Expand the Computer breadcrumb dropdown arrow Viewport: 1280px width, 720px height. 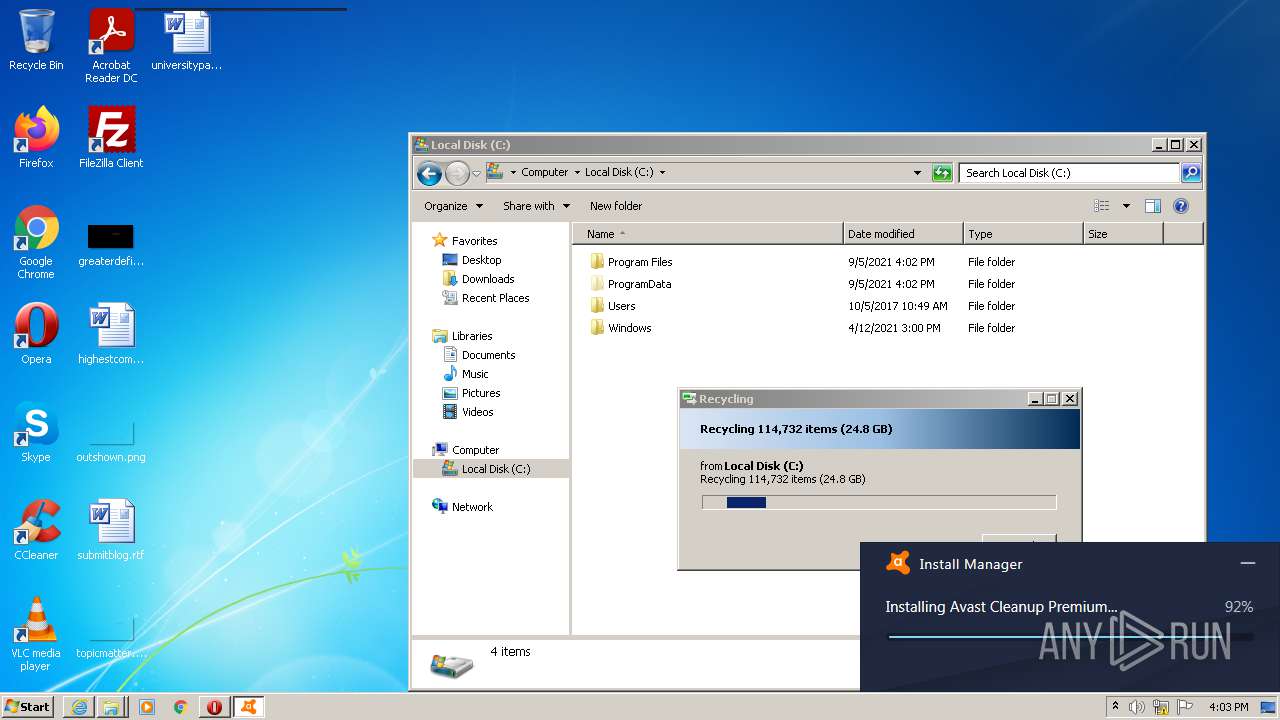(577, 172)
